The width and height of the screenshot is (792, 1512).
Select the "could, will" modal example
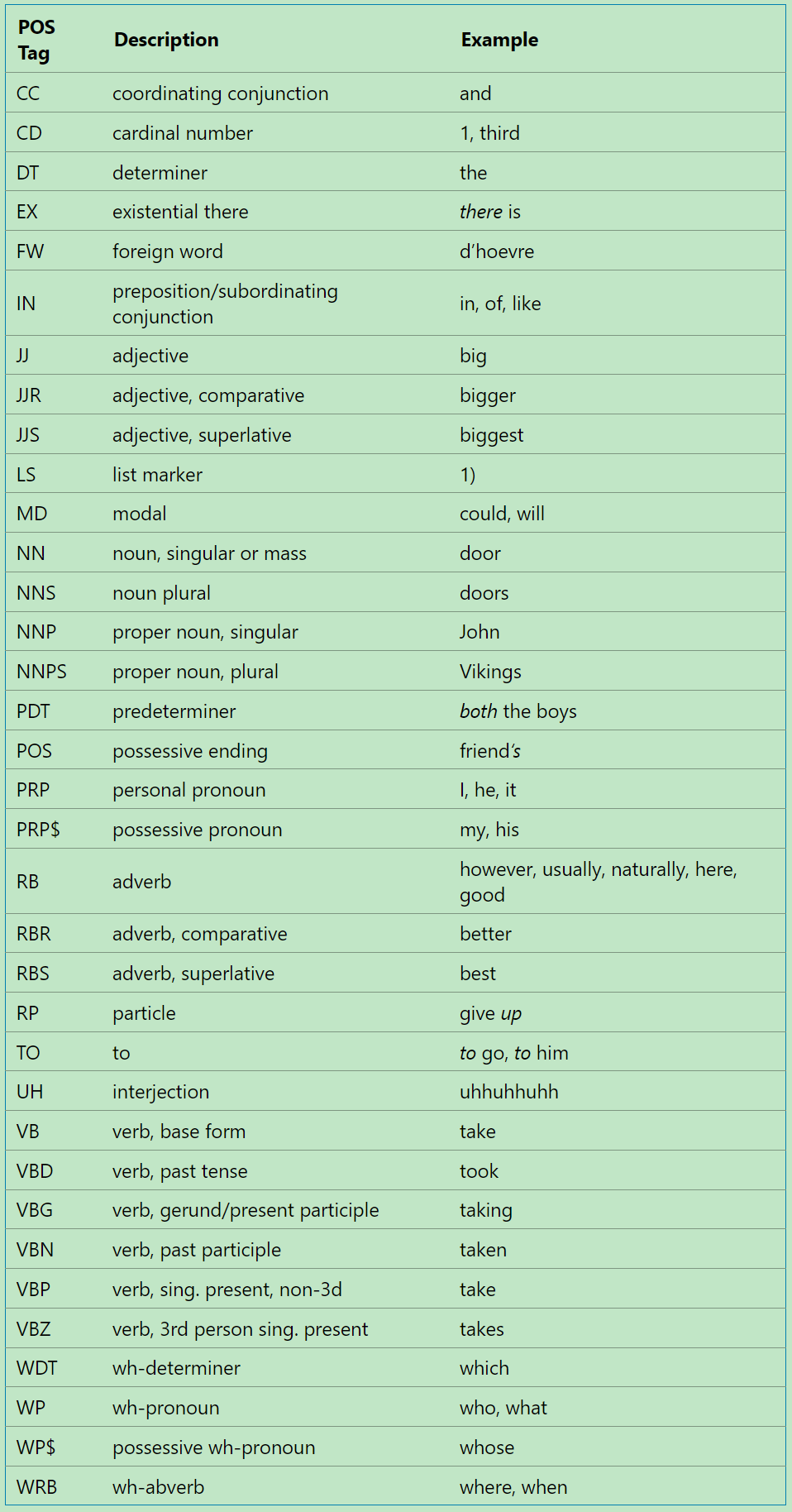pos(502,514)
